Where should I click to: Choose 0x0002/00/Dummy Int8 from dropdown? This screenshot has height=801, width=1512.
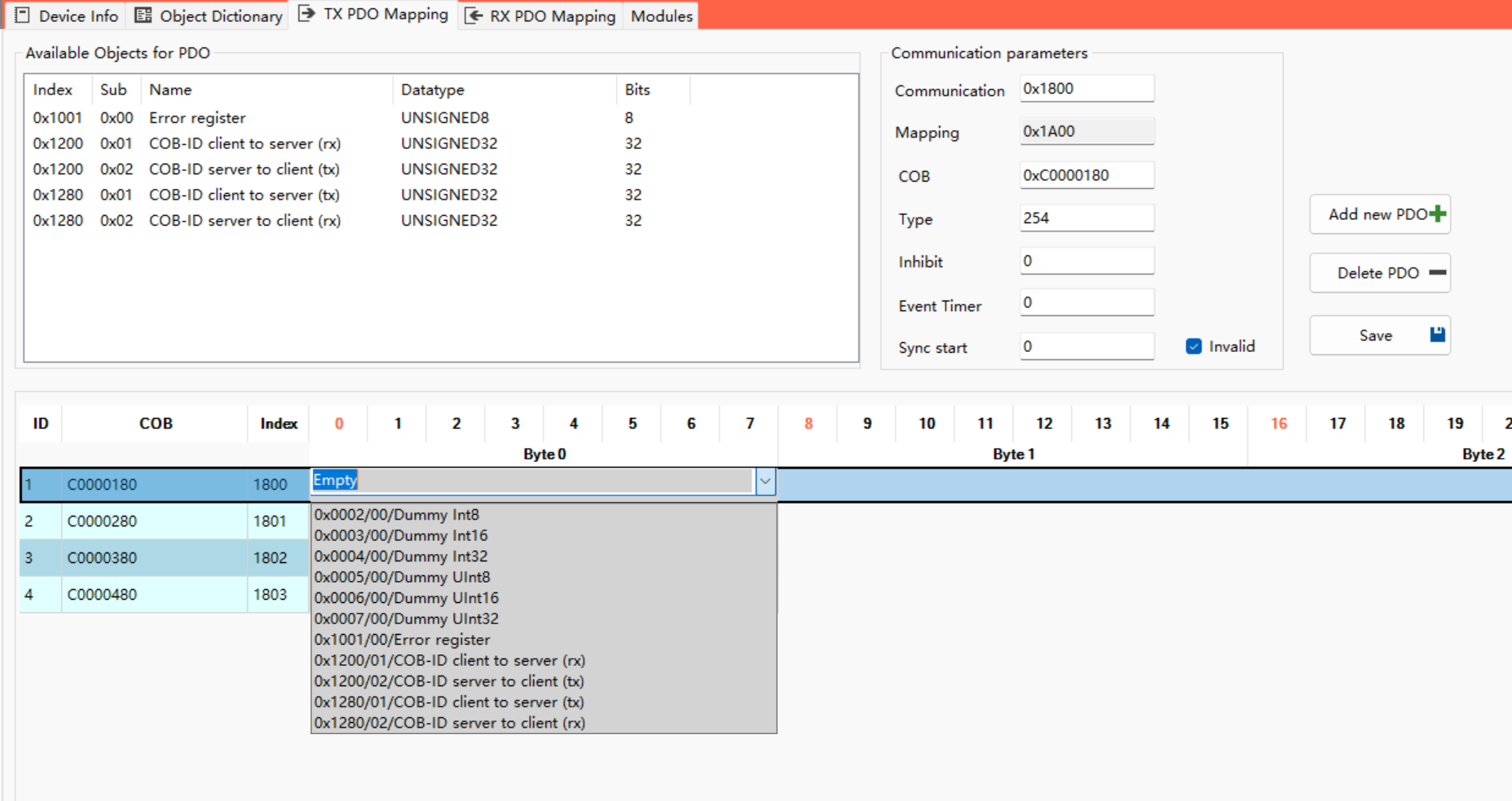pos(544,515)
